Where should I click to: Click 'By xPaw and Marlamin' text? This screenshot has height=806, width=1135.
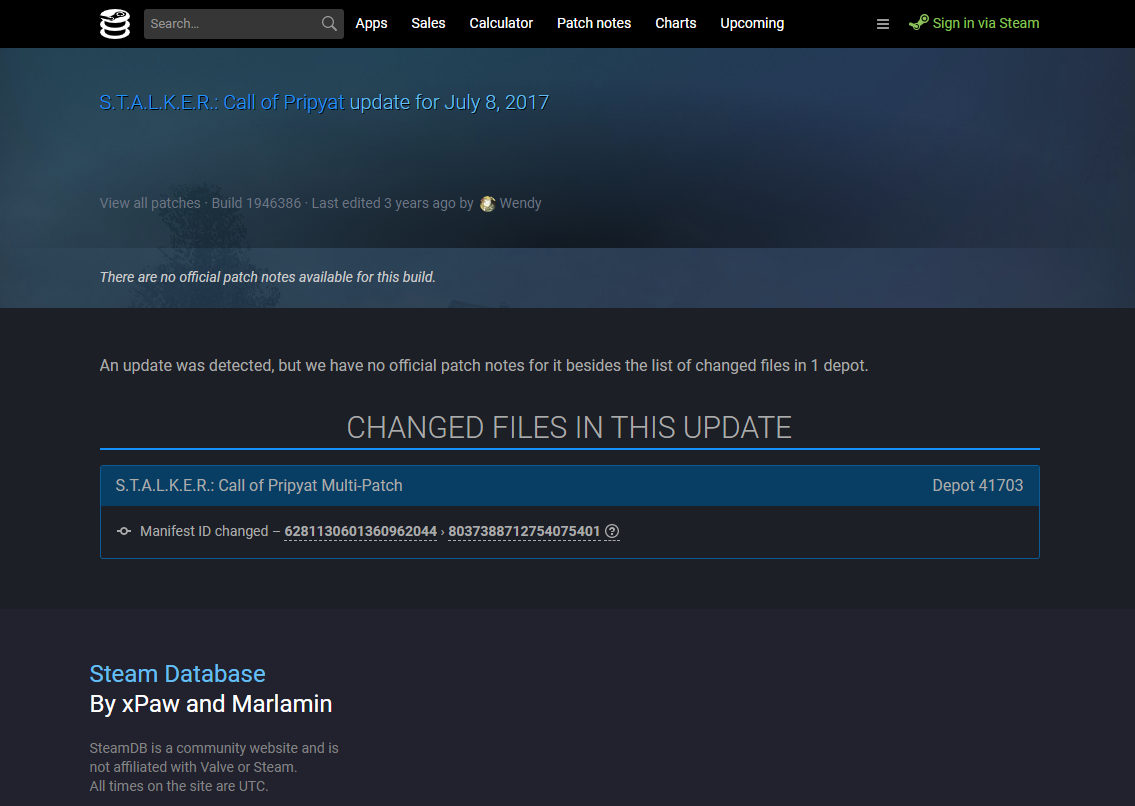point(211,704)
